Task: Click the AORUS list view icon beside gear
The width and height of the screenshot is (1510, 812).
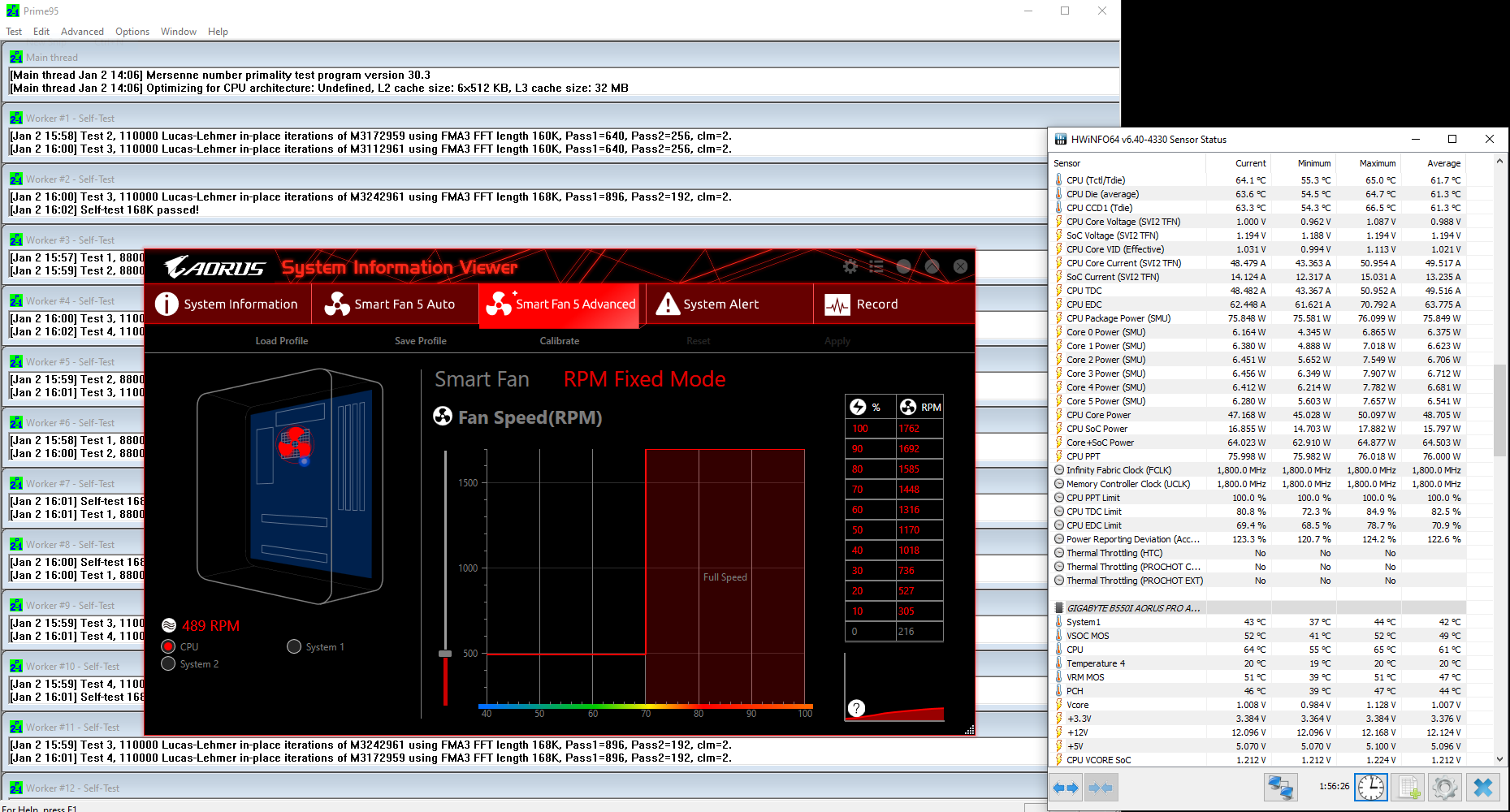Action: pos(876,266)
